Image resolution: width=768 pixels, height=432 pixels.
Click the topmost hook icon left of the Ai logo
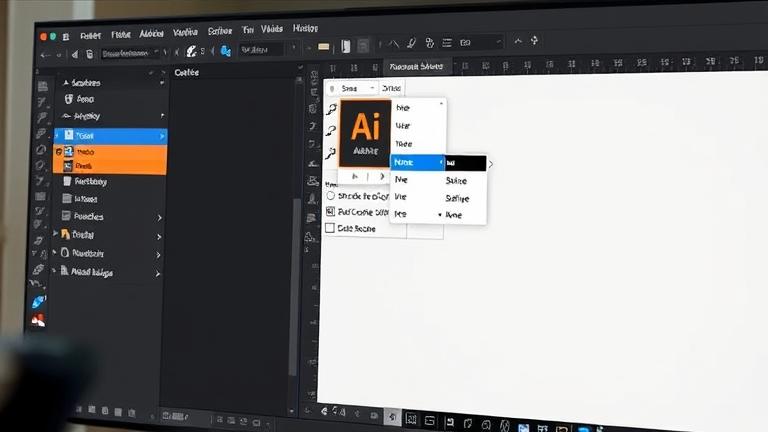pos(332,108)
